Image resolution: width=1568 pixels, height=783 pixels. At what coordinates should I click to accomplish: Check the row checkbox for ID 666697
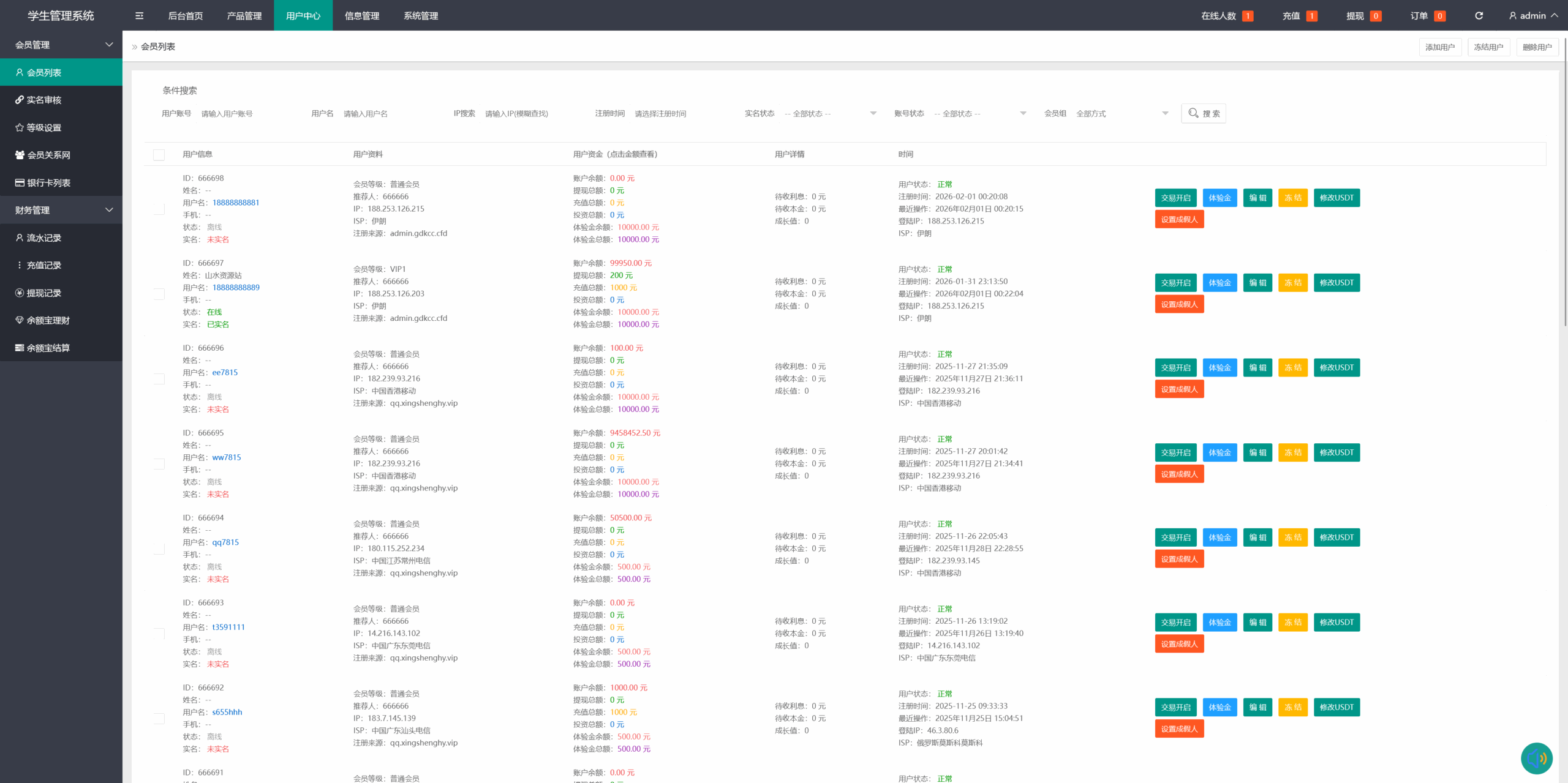coord(159,294)
